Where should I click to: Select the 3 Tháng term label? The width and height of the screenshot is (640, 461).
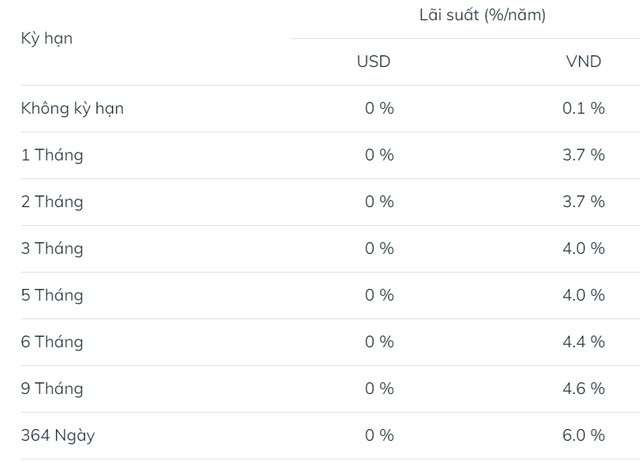(x=52, y=248)
